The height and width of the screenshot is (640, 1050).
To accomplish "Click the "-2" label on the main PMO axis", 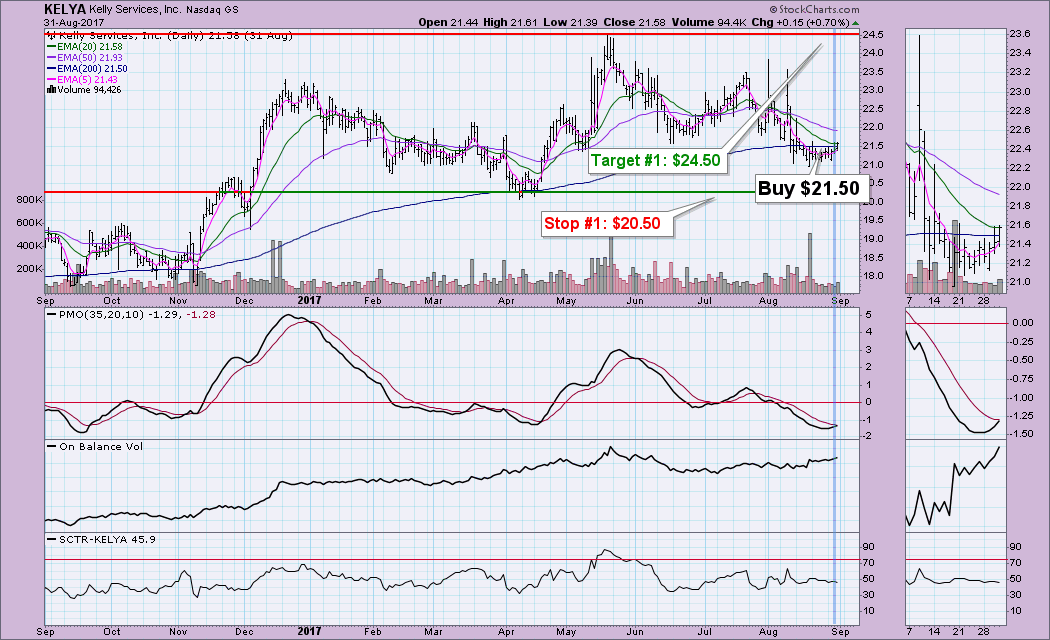I will click(x=868, y=436).
